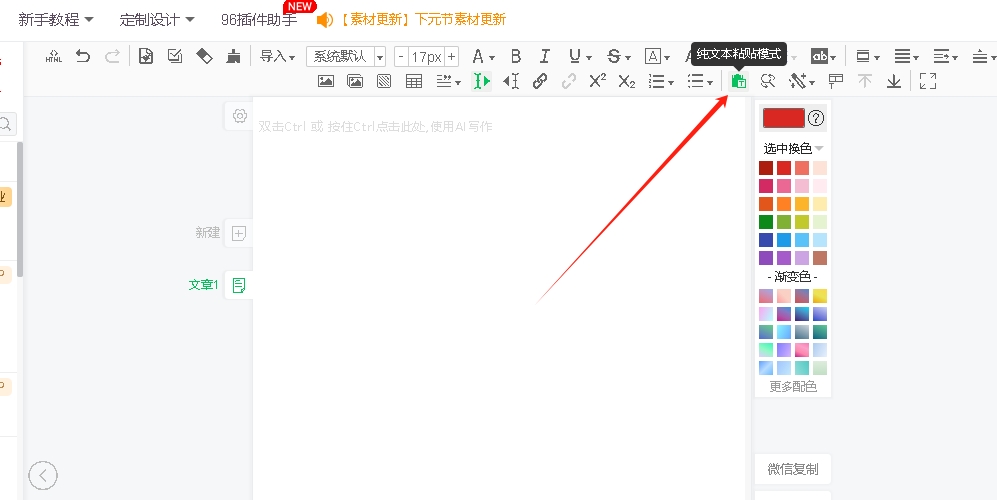The image size is (997, 500).
Task: Apply superscript formatting
Action: [x=597, y=82]
